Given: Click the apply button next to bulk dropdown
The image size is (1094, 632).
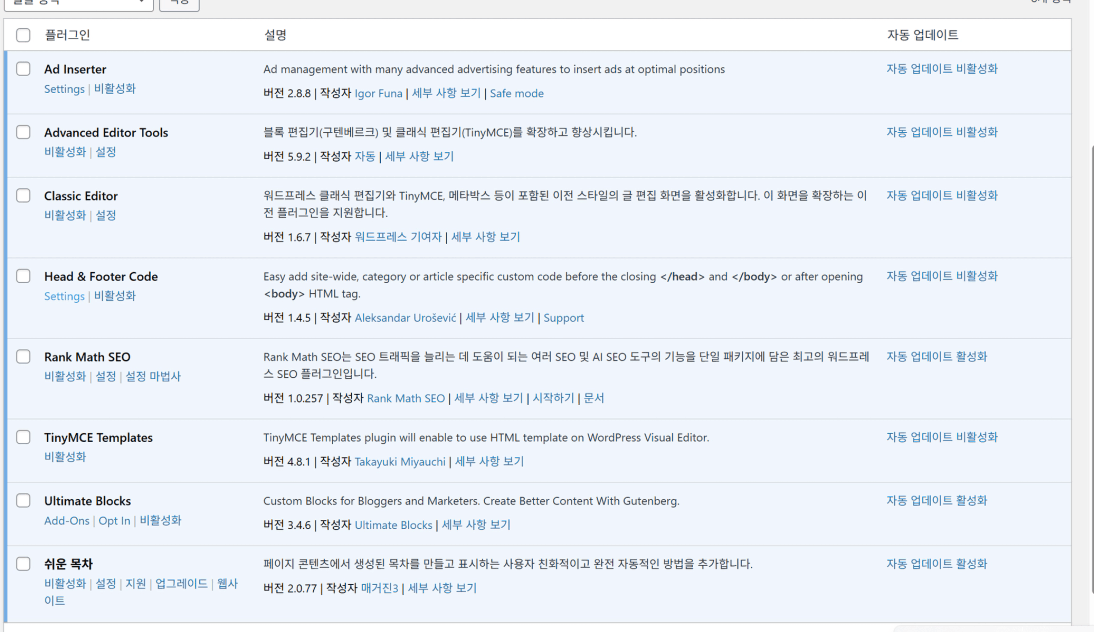Looking at the screenshot, I should tap(179, 3).
